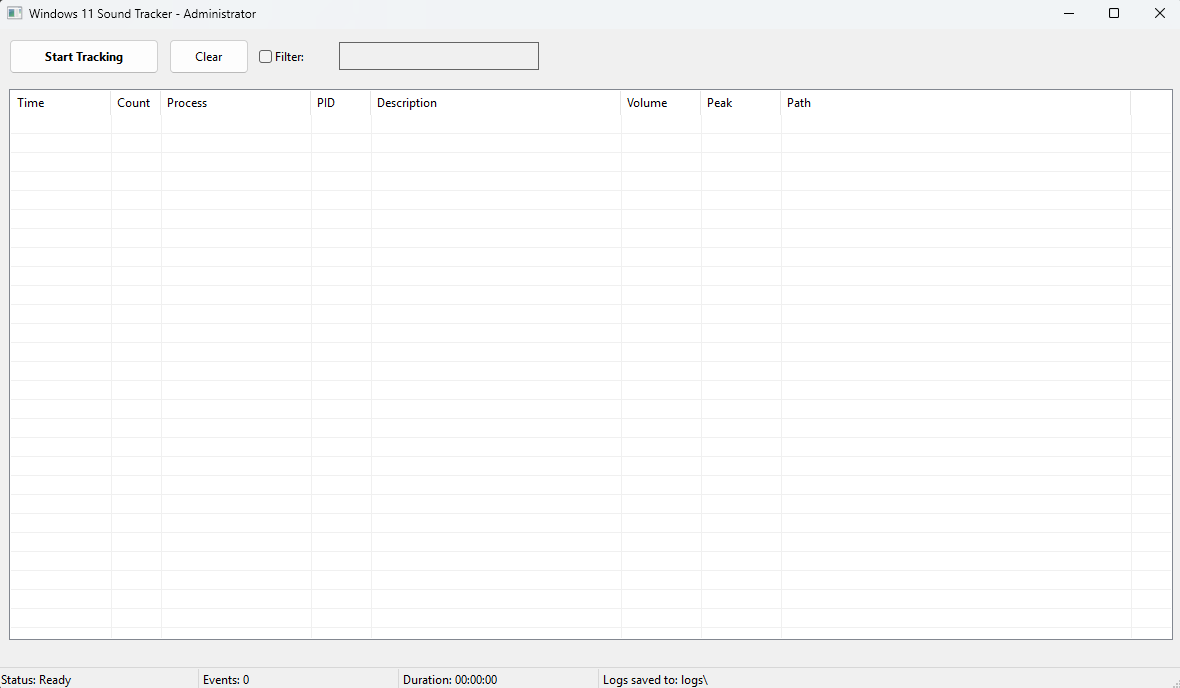Viewport: 1180px width, 688px height.
Task: Sort by the Peak column header
Action: coord(741,102)
